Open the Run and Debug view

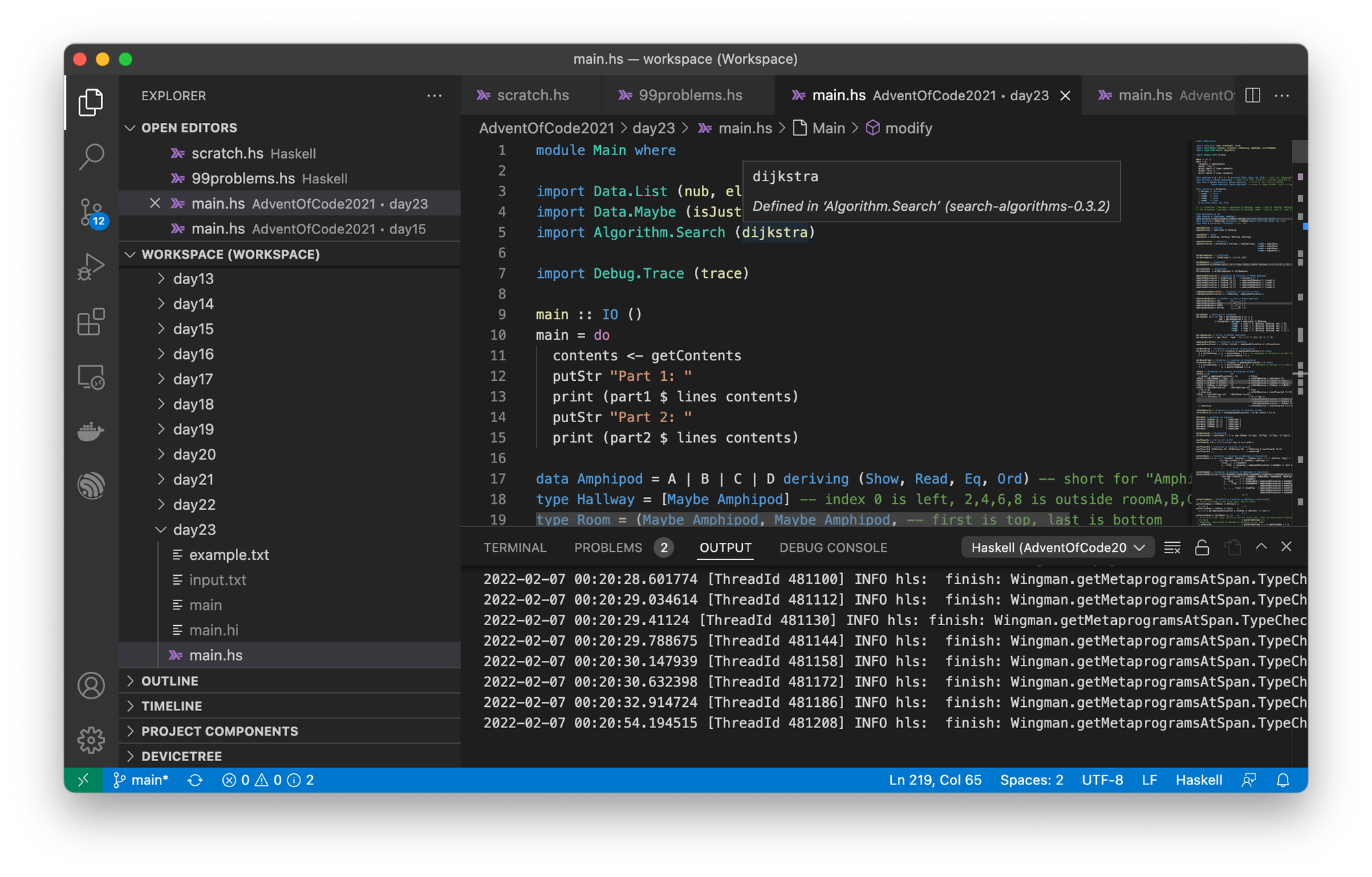91,268
